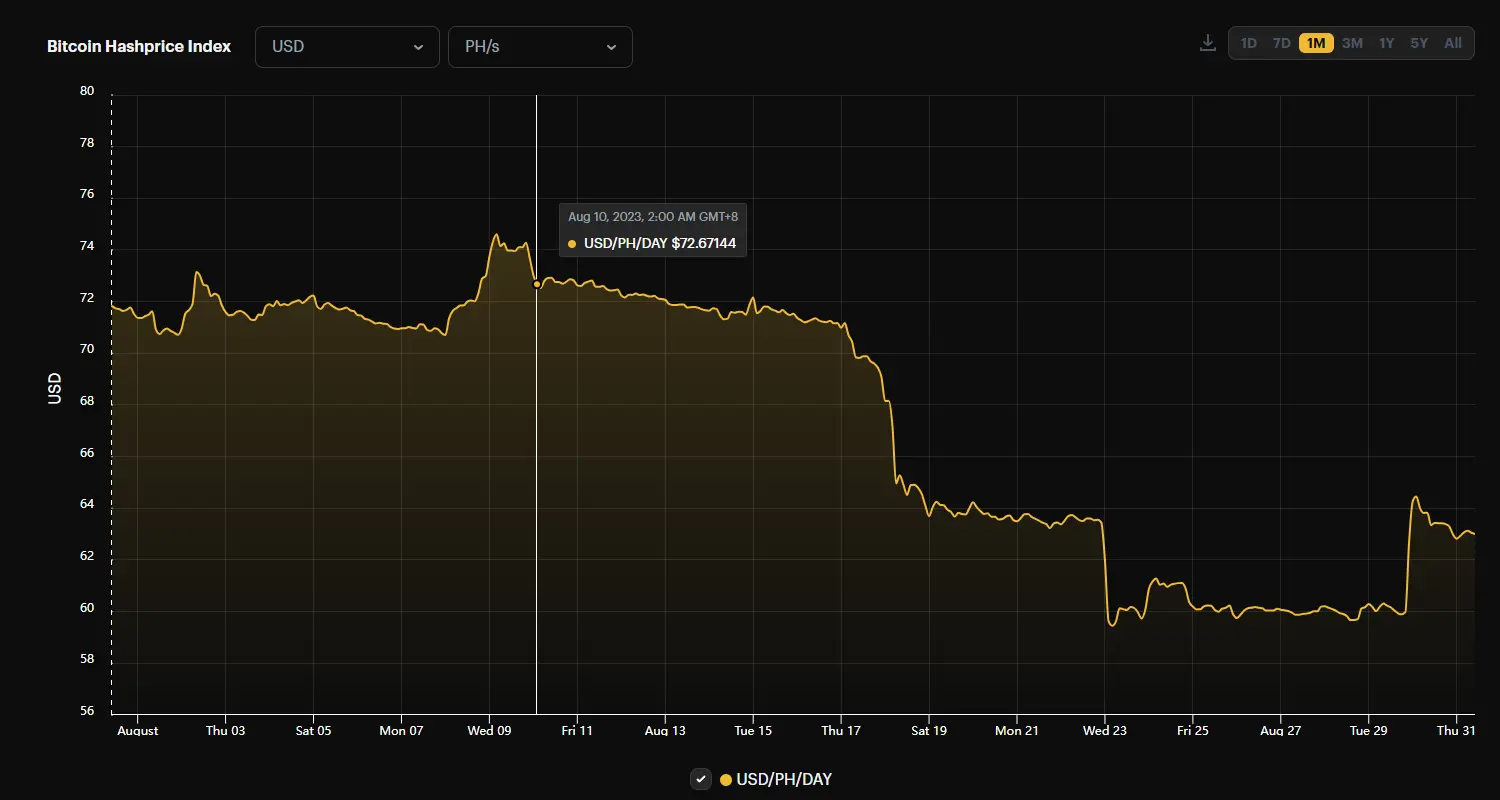Select the 7D time range
The height and width of the screenshot is (800, 1500).
point(1281,43)
